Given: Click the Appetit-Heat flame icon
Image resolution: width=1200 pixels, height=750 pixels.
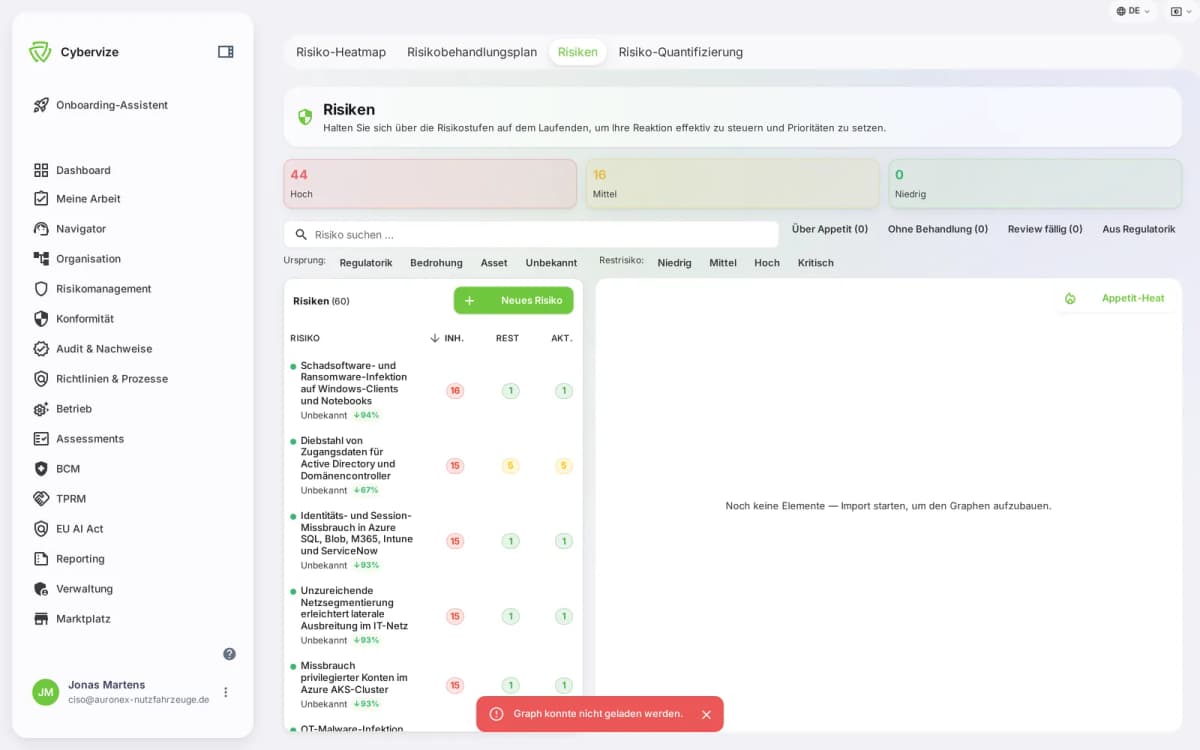Looking at the screenshot, I should pos(1070,298).
